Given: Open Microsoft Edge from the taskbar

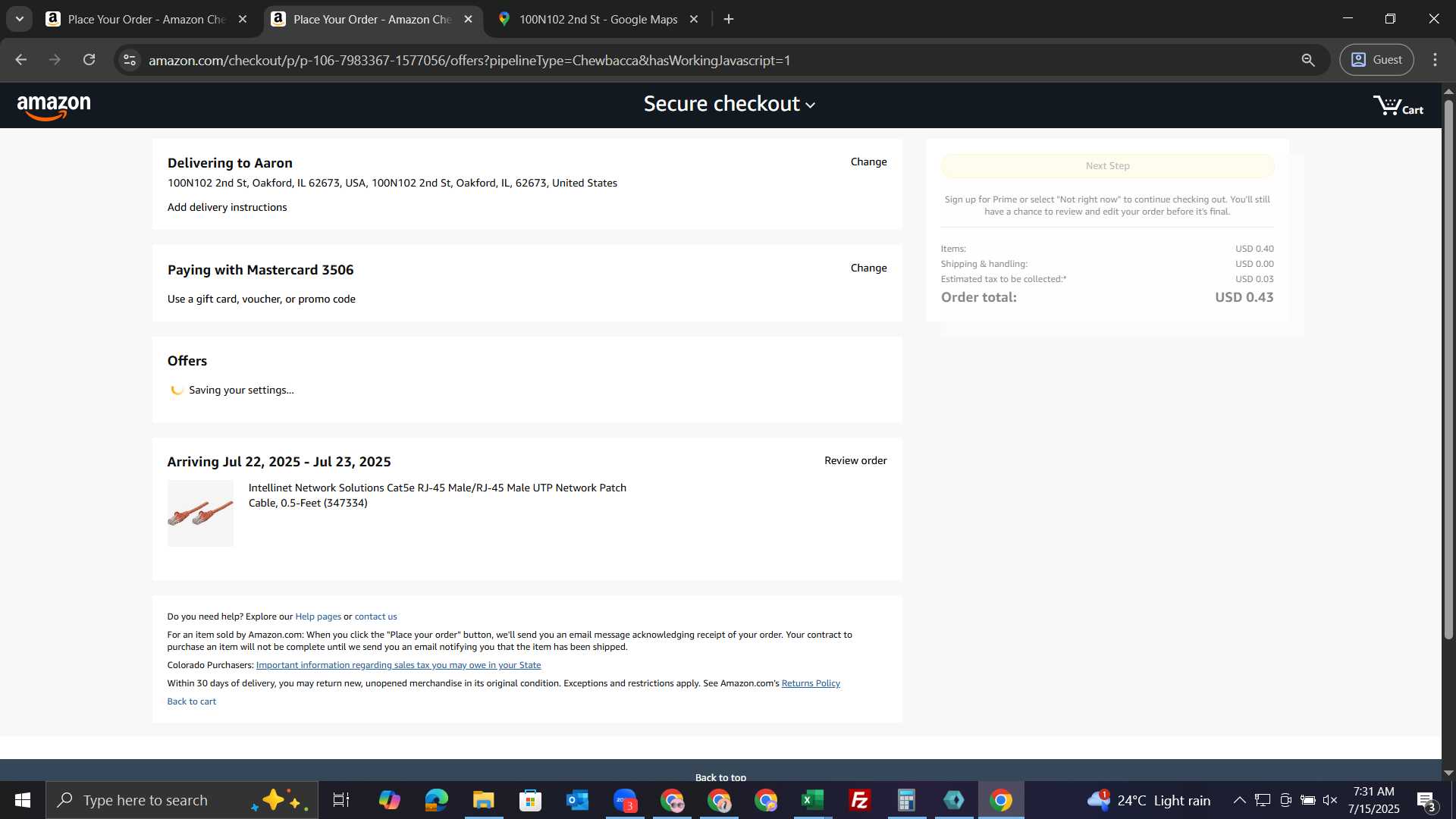Looking at the screenshot, I should coord(436,800).
